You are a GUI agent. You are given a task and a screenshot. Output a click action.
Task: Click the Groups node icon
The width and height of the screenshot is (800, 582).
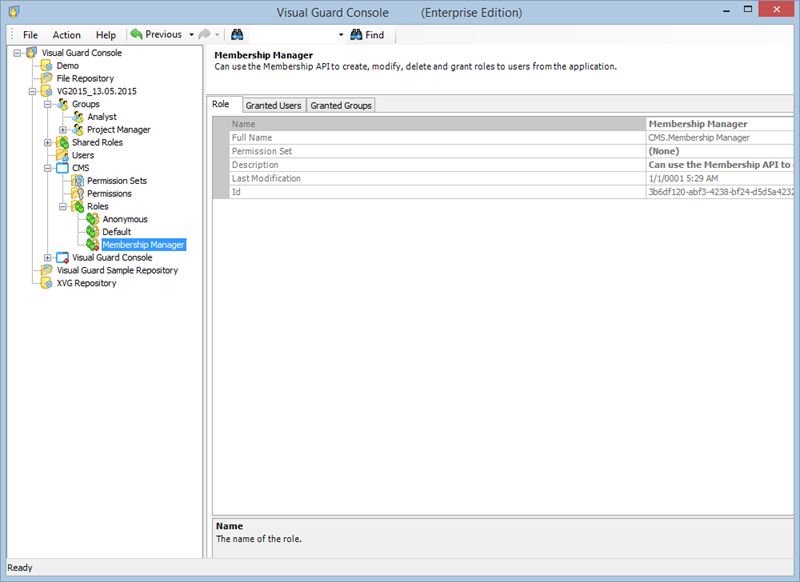(x=62, y=104)
